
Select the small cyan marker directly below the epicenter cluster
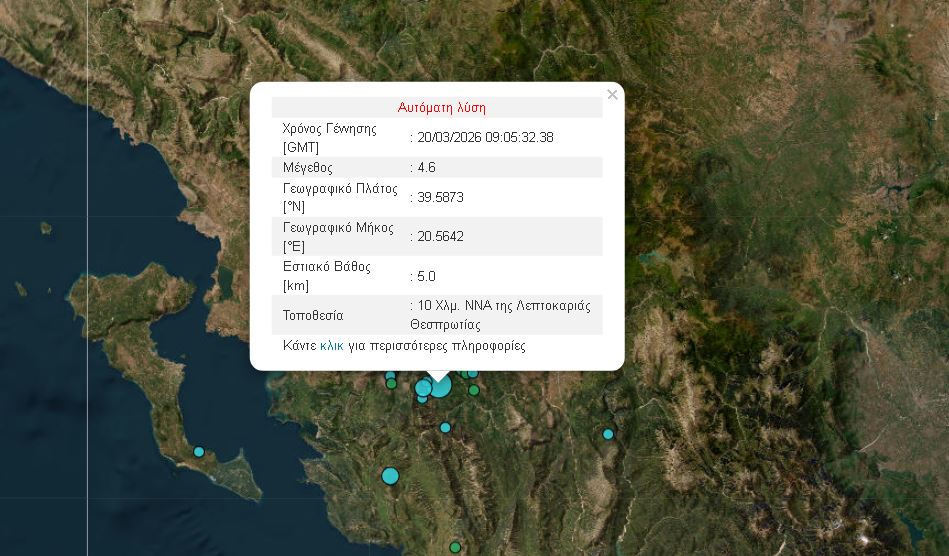445,428
